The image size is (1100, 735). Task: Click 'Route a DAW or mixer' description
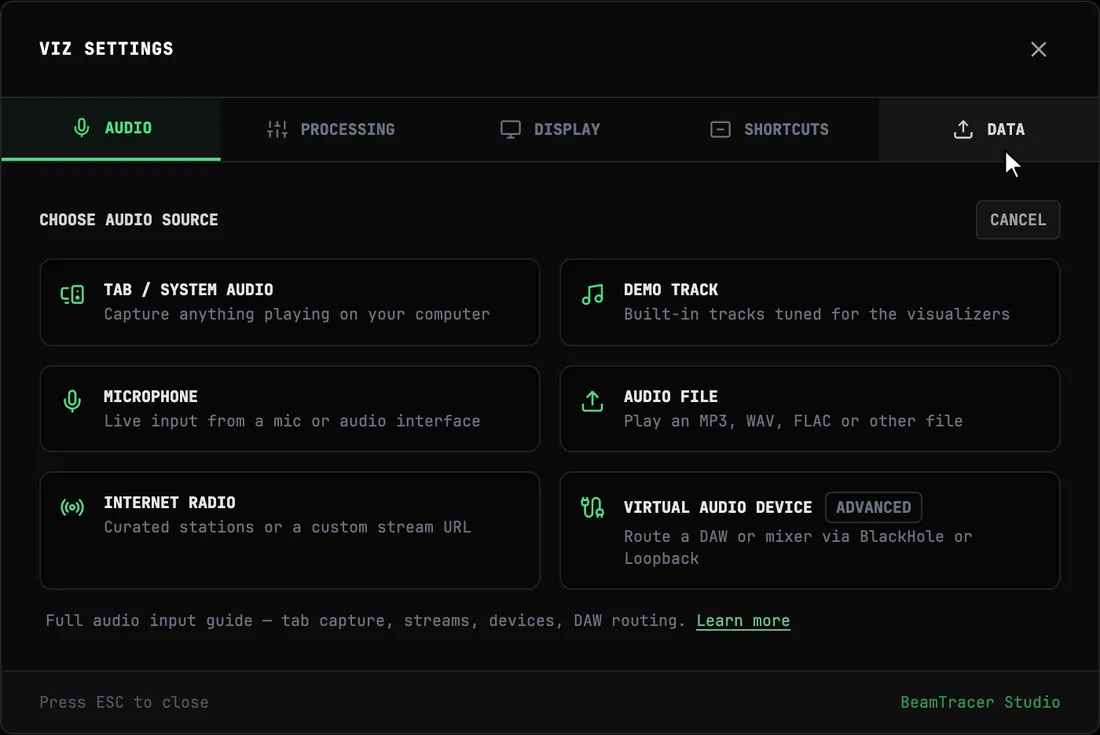(x=798, y=547)
